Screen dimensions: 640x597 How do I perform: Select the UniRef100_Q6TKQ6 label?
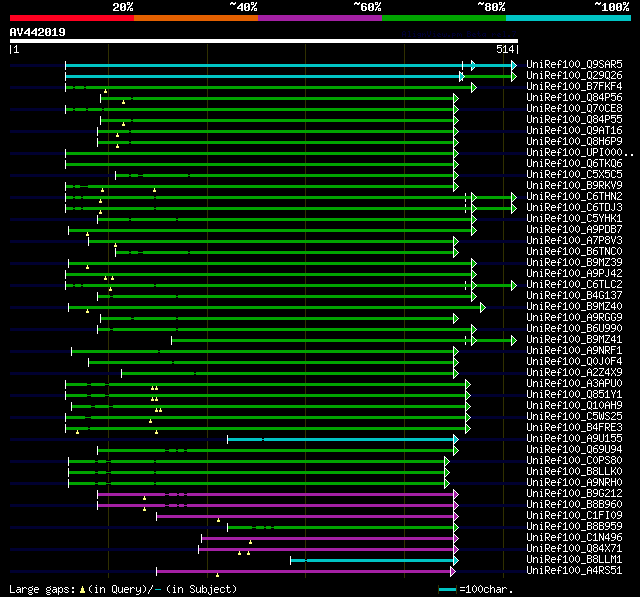(x=574, y=164)
